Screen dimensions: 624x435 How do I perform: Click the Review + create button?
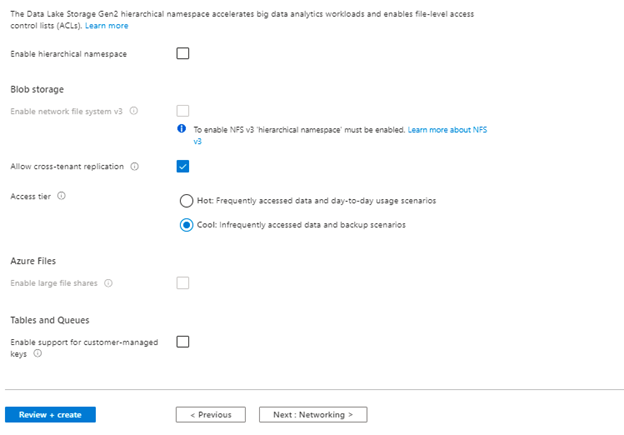50,414
